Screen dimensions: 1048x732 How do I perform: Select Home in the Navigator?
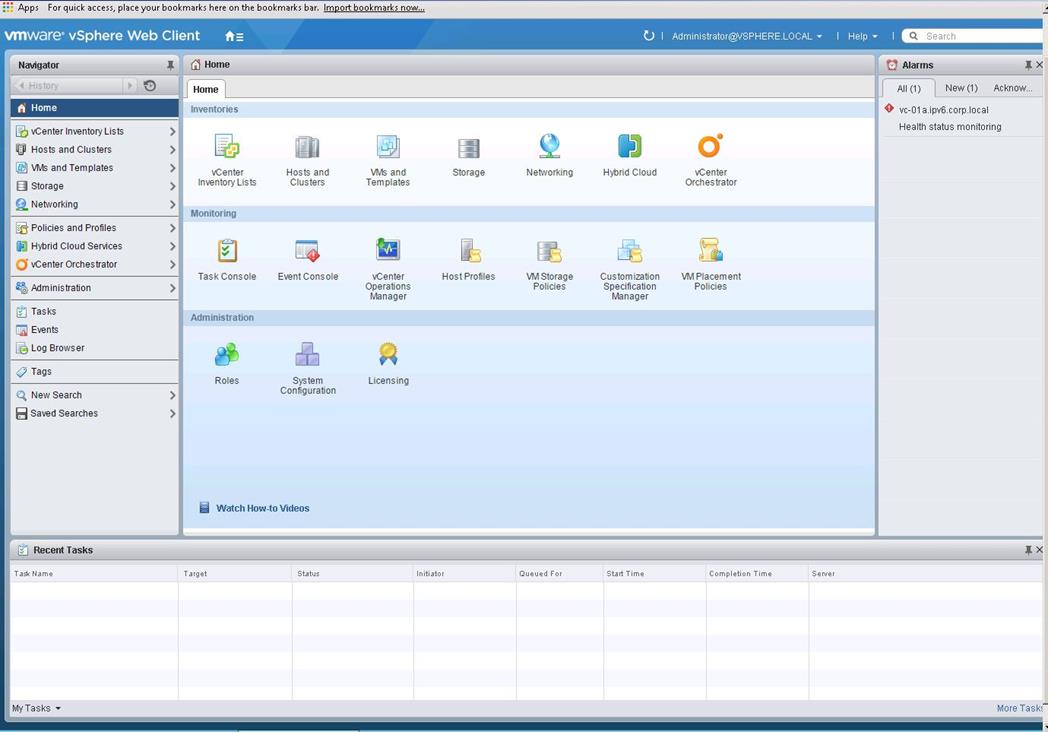point(95,108)
